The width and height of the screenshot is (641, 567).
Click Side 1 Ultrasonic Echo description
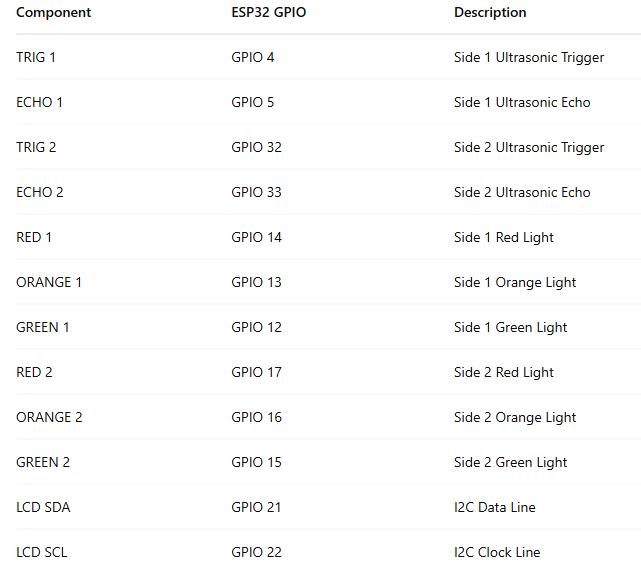click(x=522, y=102)
